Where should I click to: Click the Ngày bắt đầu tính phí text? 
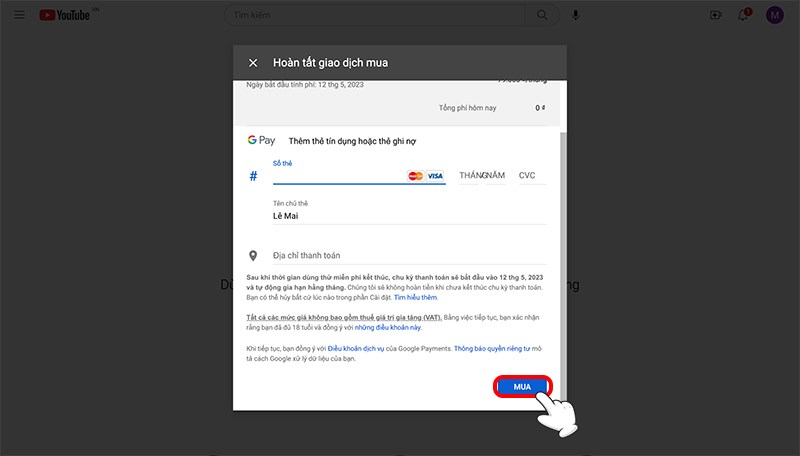(x=305, y=85)
